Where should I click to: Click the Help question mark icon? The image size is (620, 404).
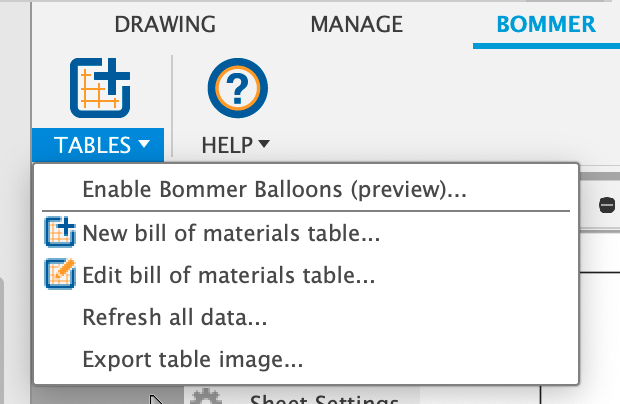tap(238, 88)
